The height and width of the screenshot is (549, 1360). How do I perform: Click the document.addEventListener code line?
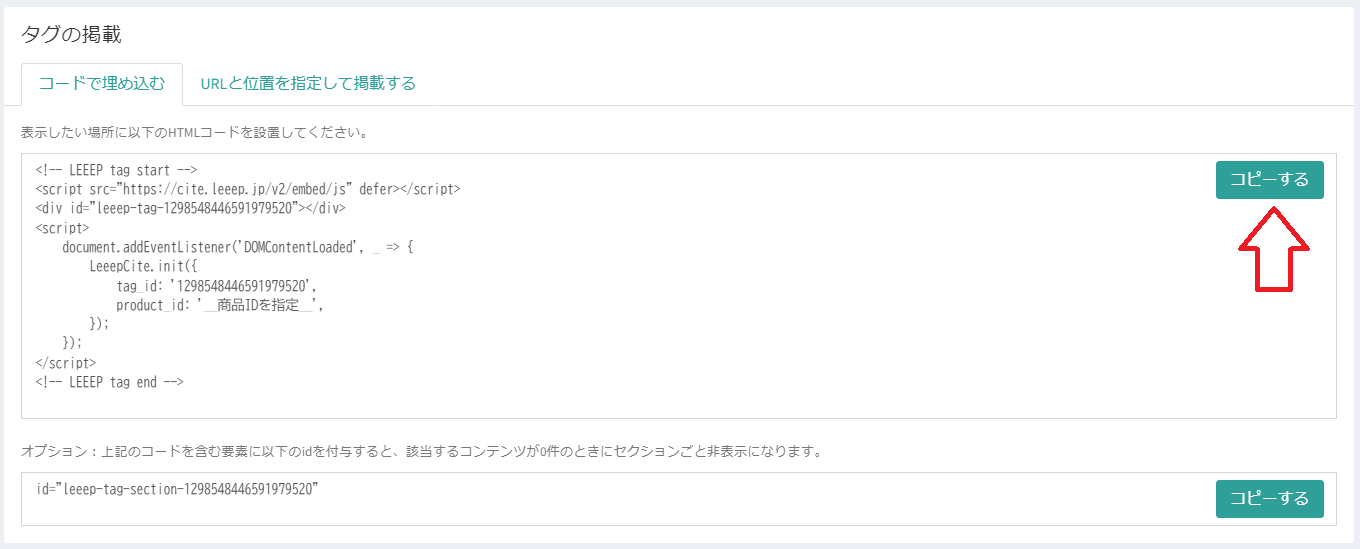(x=237, y=247)
